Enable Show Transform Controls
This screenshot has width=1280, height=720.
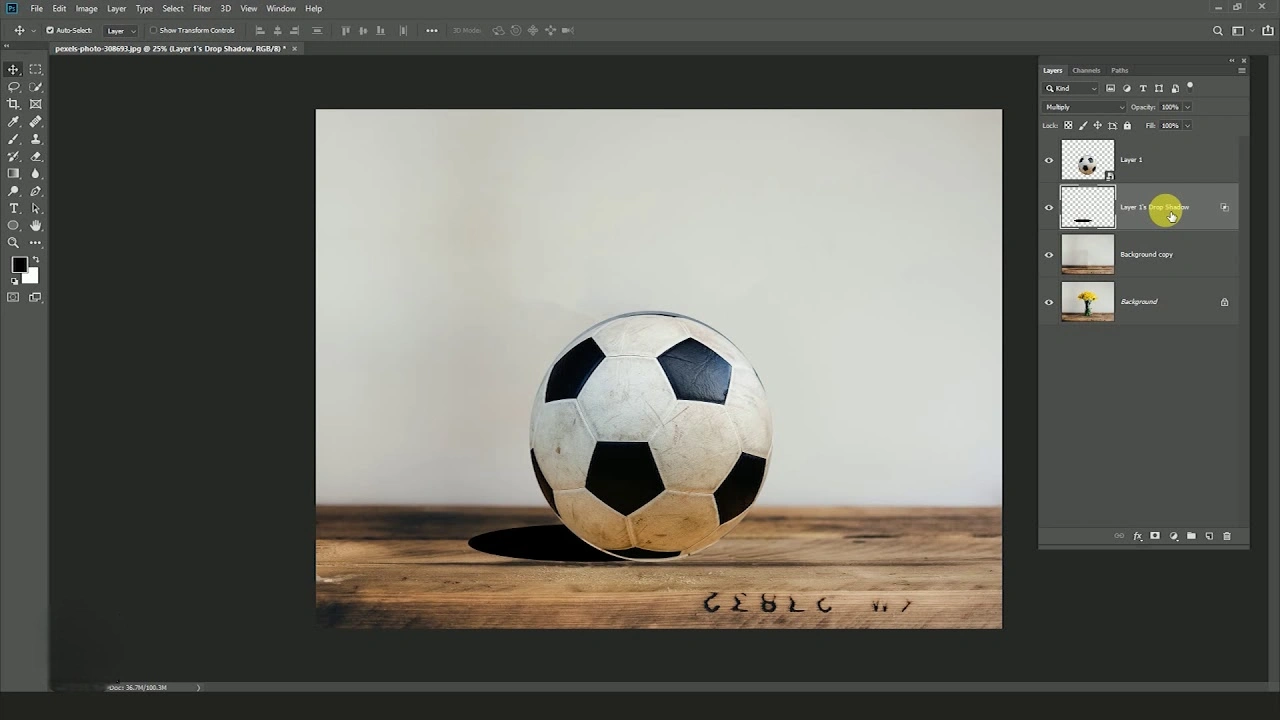coord(152,30)
